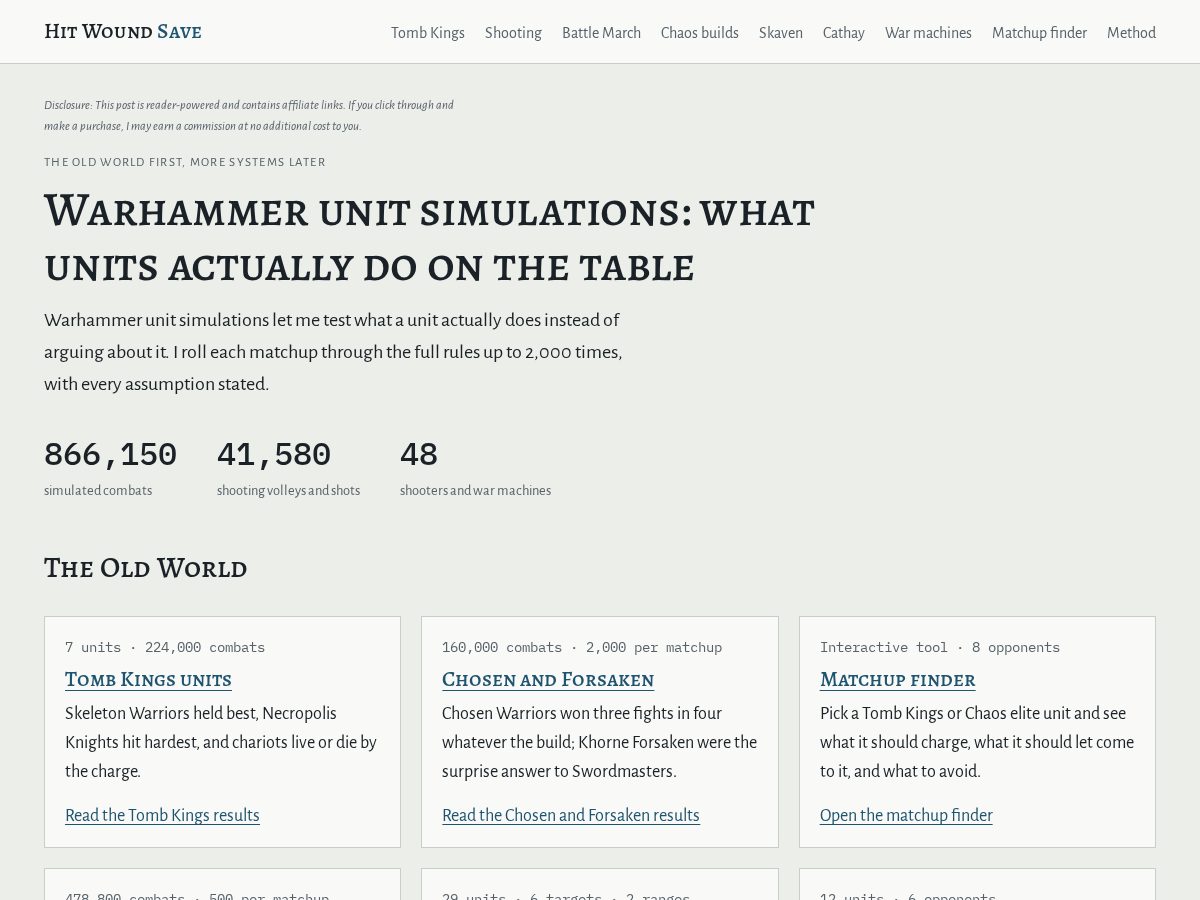Image resolution: width=1200 pixels, height=900 pixels.
Task: Click 'shooters and war machines' stat label
Action: pyautogui.click(x=475, y=491)
